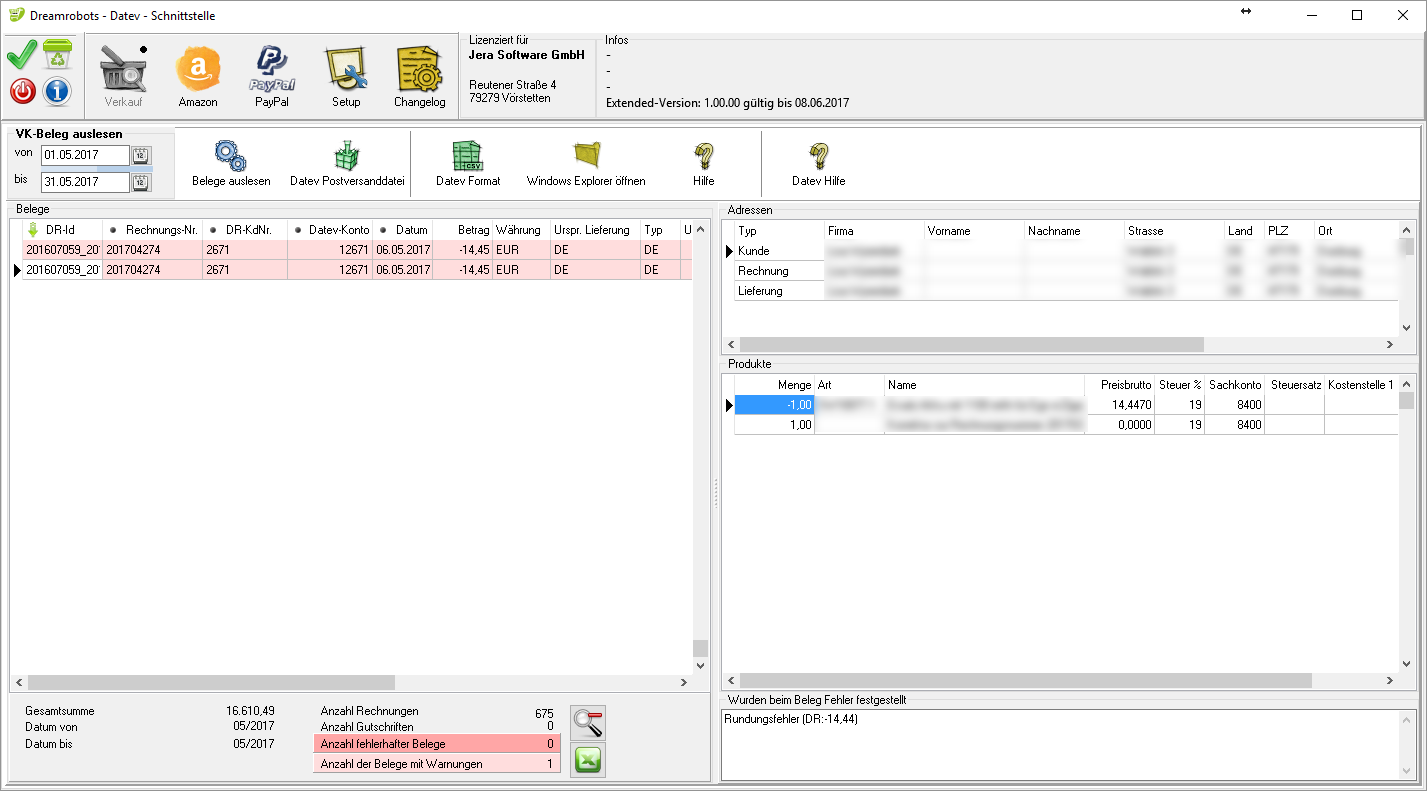Sort Belege by Rechnungs-Nr. column
The height and width of the screenshot is (791, 1427).
[x=153, y=230]
